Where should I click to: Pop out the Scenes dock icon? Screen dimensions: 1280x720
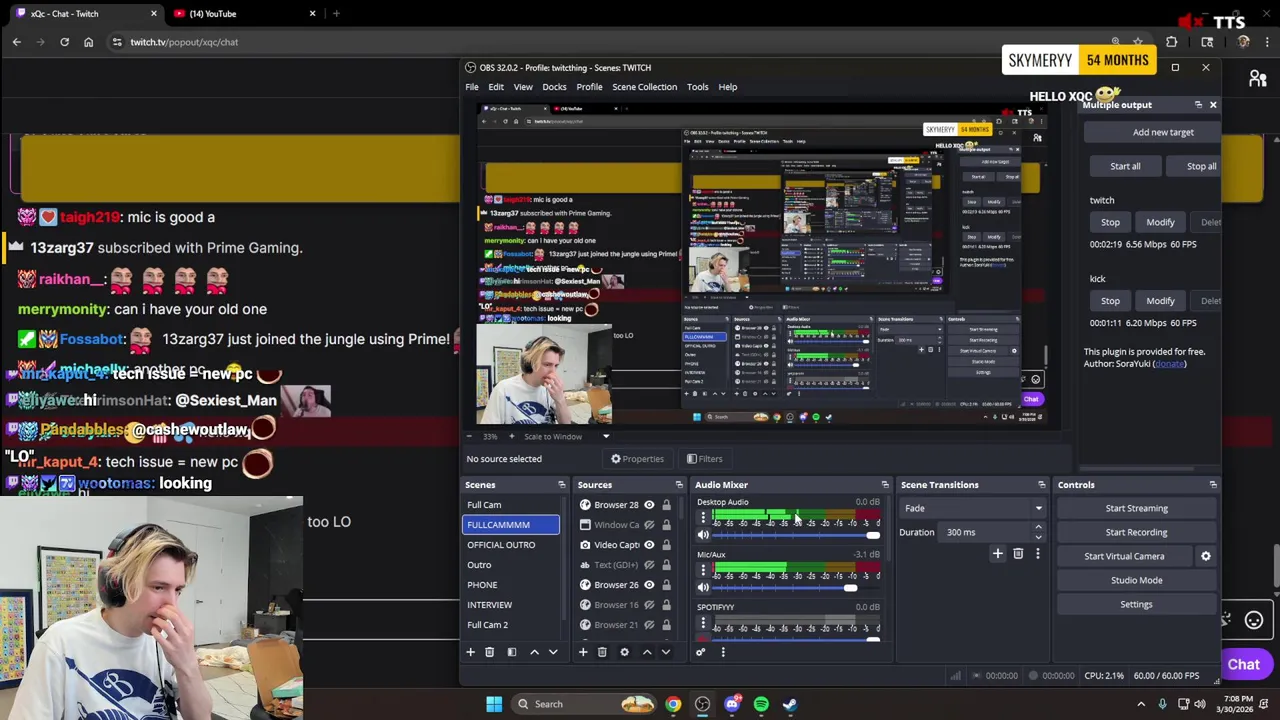(561, 485)
